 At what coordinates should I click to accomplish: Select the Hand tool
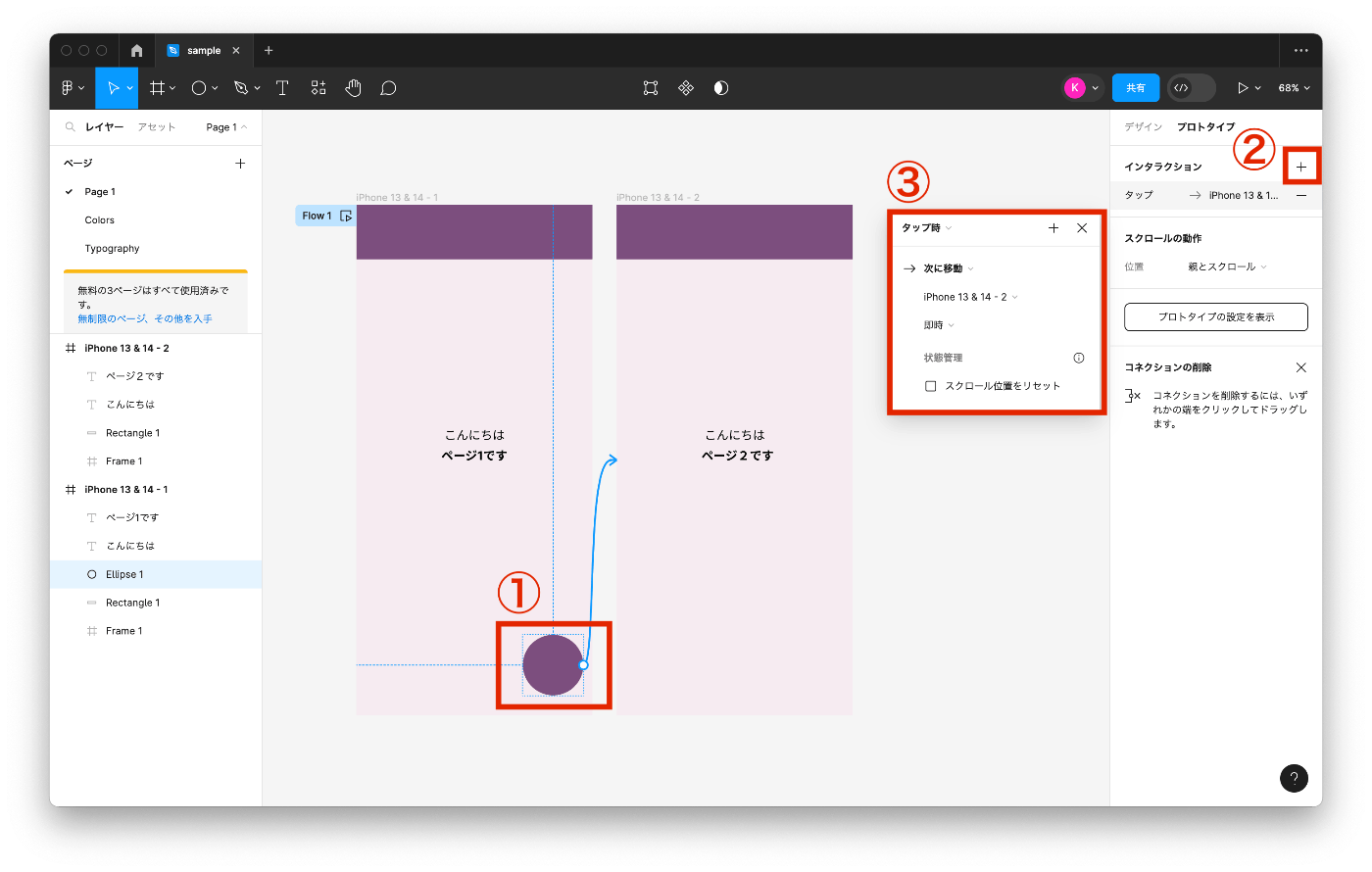[353, 88]
